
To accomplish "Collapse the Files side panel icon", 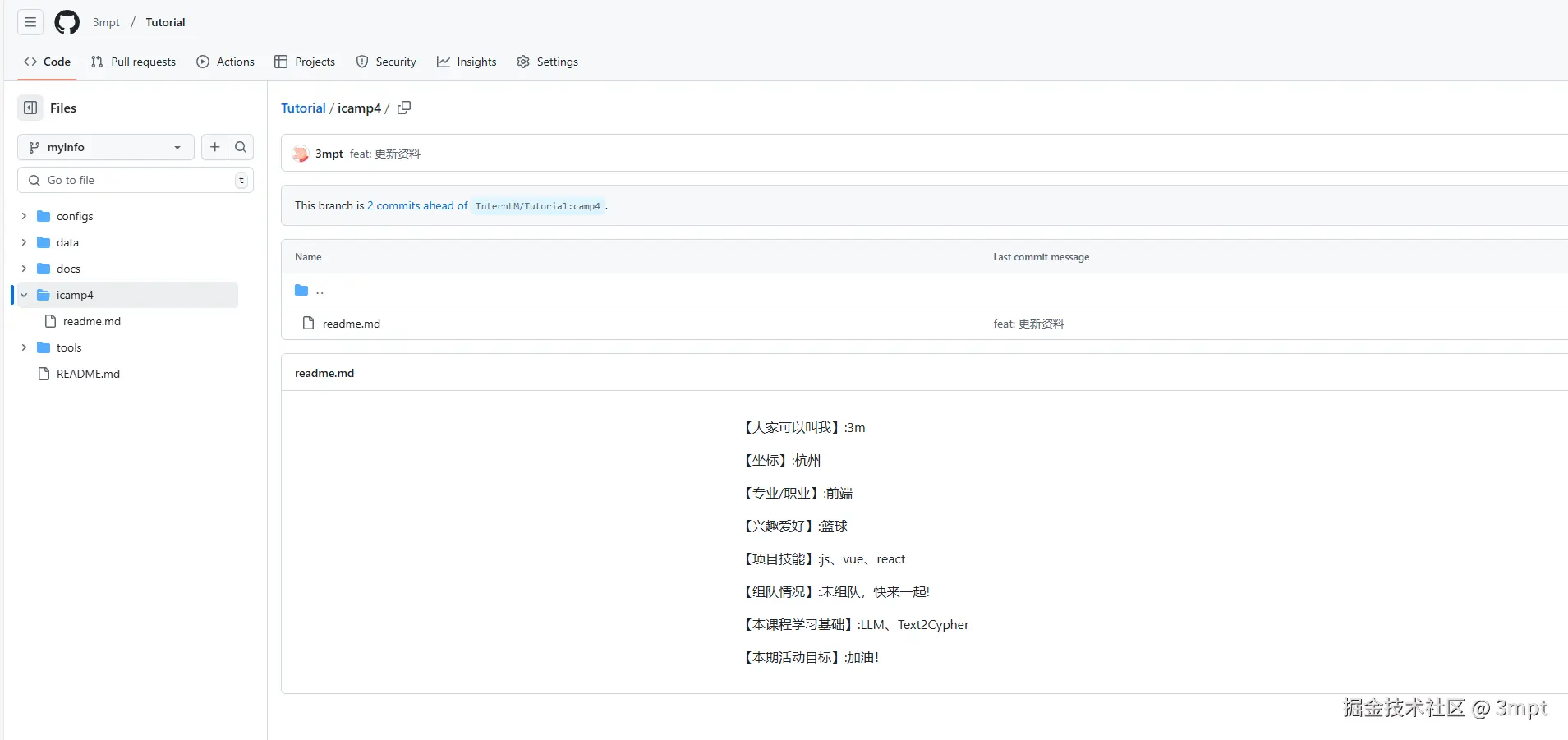I will pyautogui.click(x=30, y=108).
